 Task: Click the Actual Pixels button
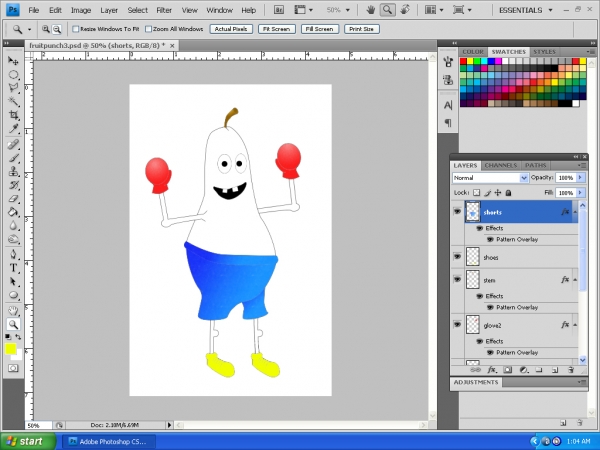231,29
